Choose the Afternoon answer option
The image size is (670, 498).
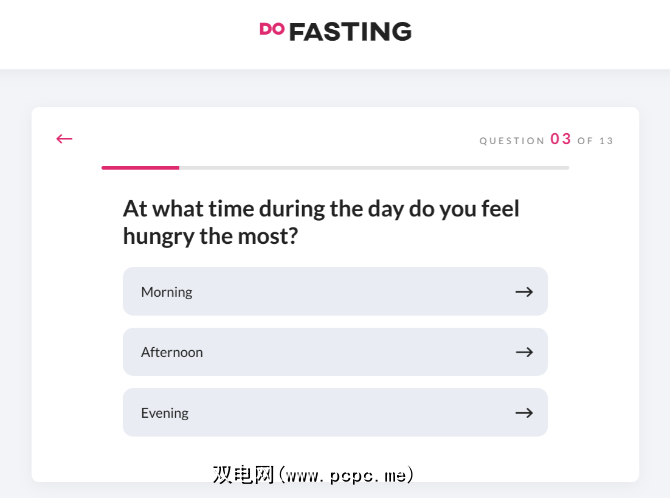pos(335,352)
